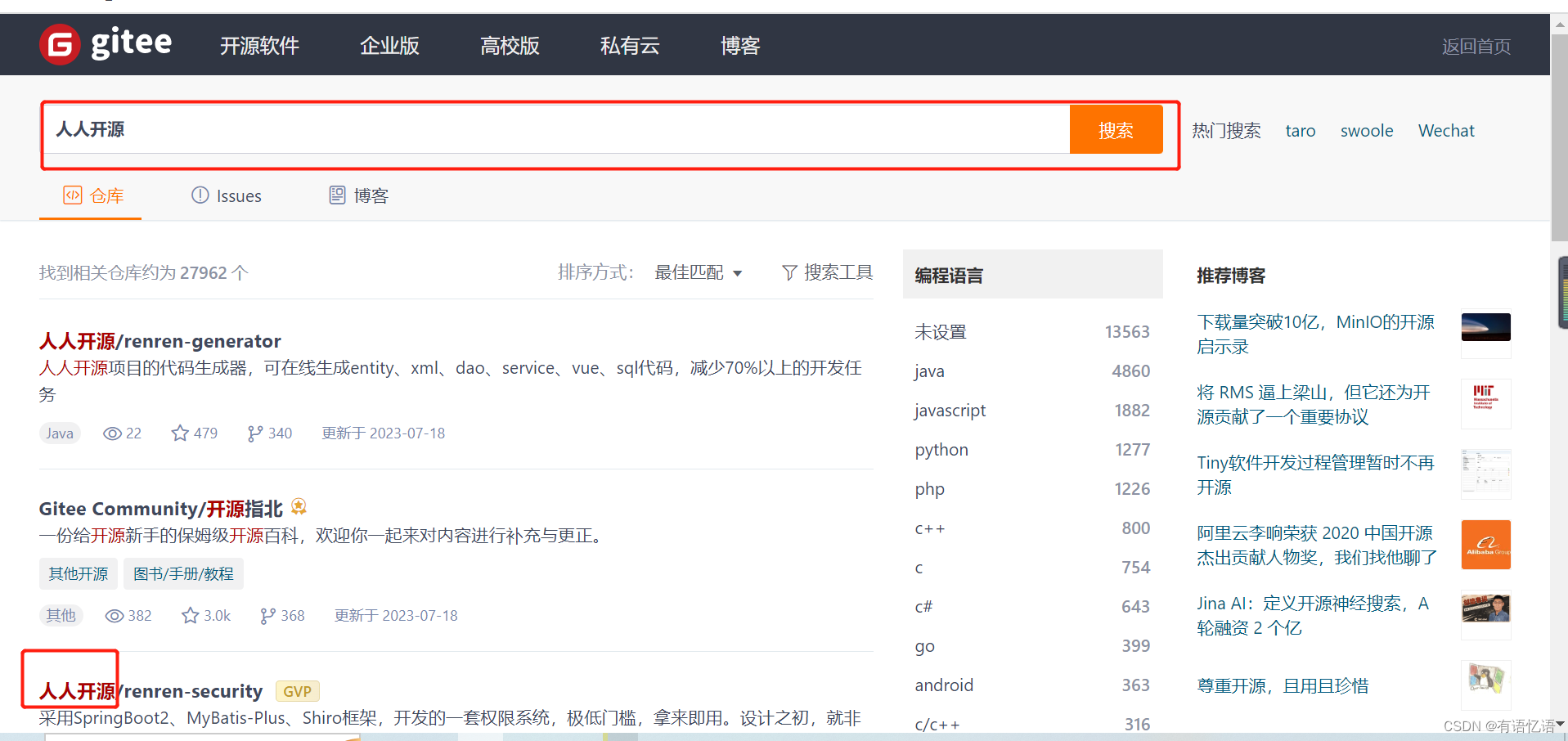
Task: Open the 企业版 navigation item
Action: point(389,46)
